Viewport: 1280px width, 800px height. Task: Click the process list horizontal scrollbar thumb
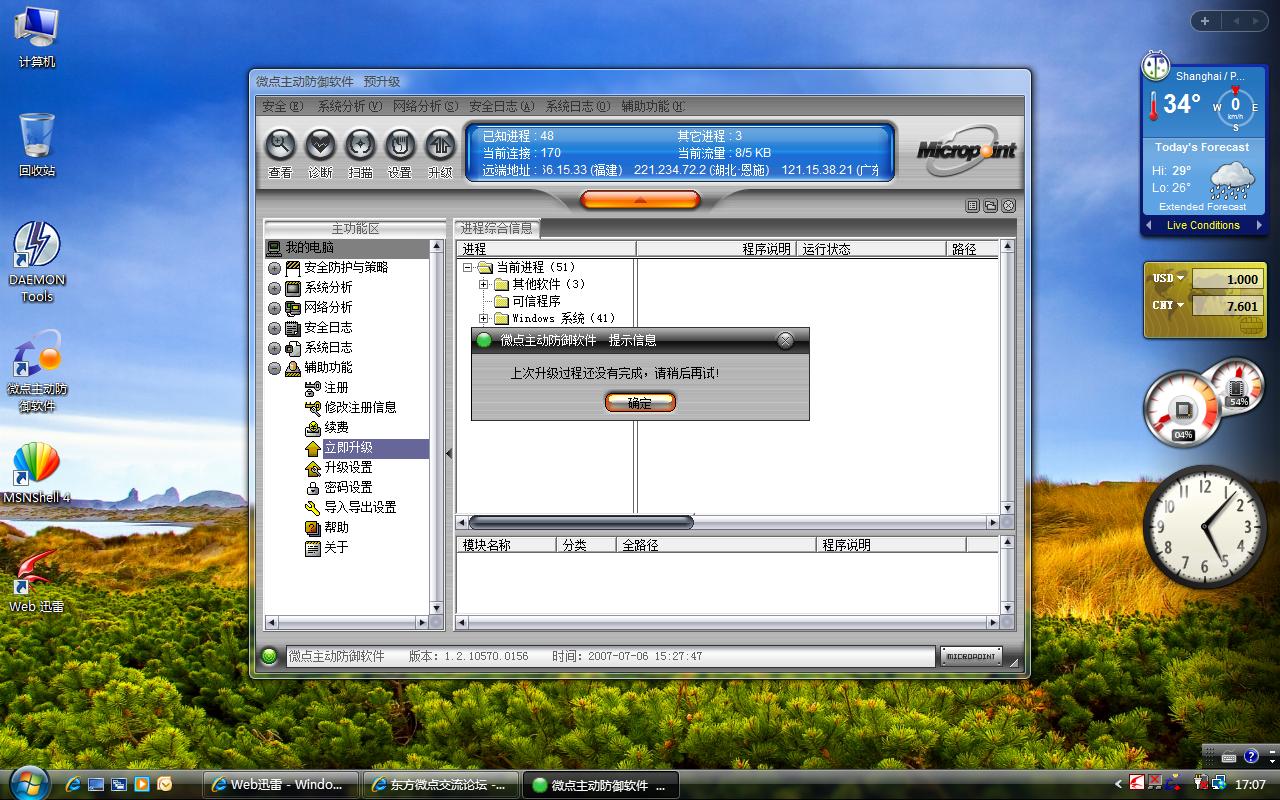tap(581, 522)
